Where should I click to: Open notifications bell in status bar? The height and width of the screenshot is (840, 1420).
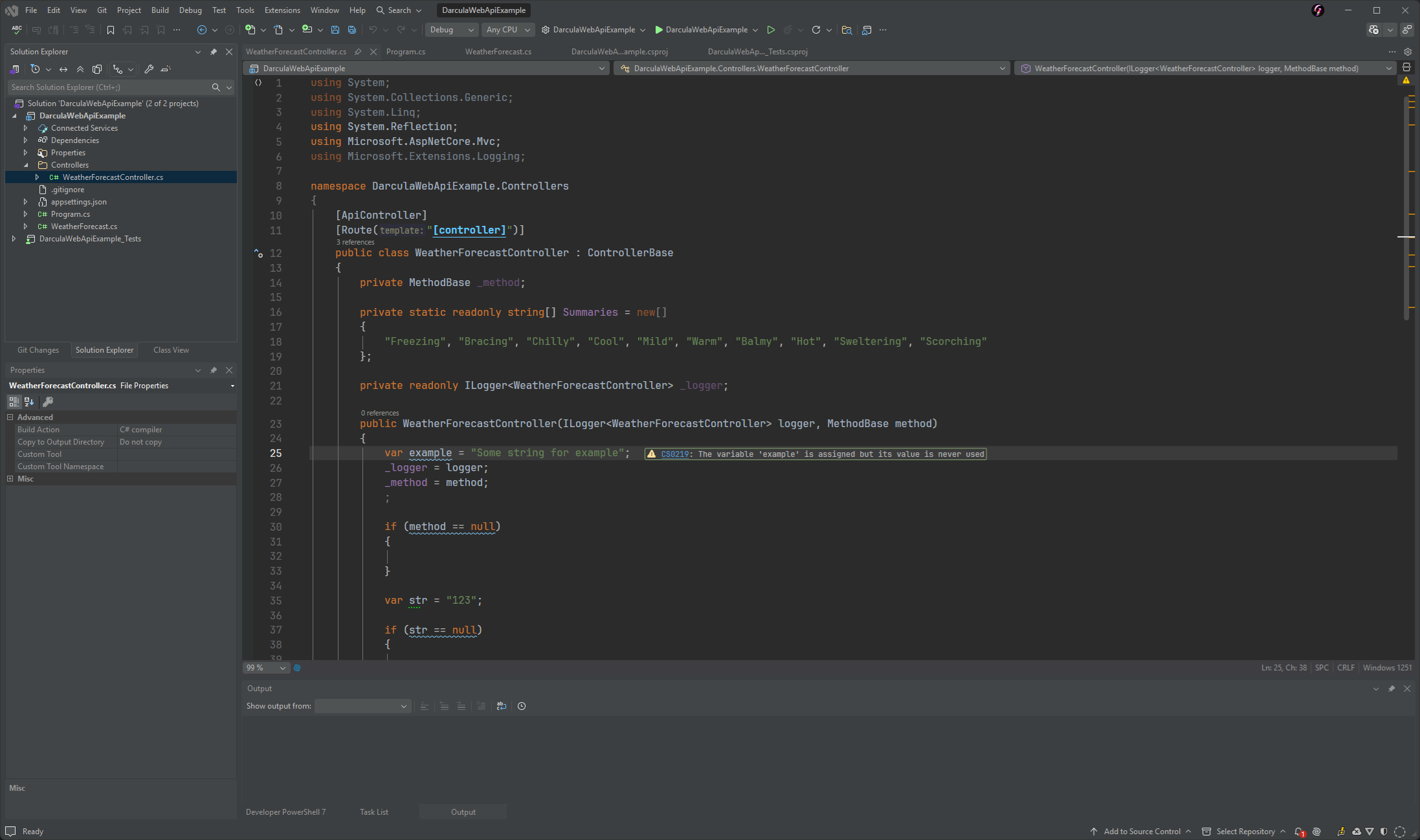[x=1299, y=832]
